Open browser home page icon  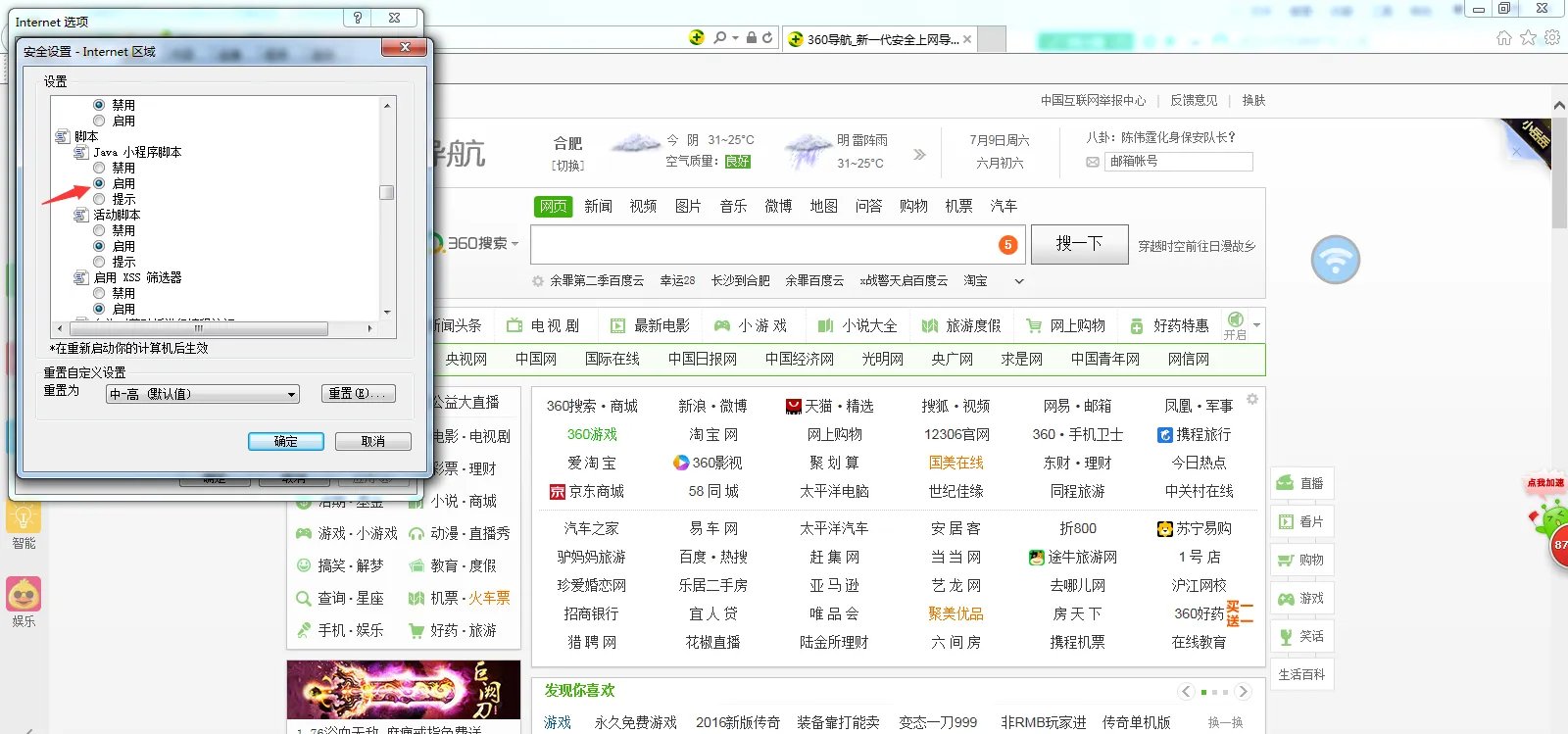pyautogui.click(x=1504, y=38)
